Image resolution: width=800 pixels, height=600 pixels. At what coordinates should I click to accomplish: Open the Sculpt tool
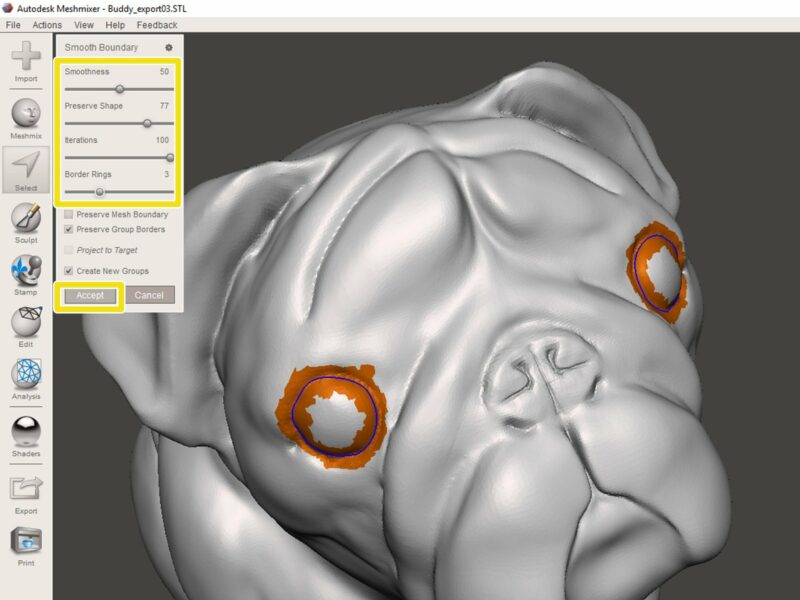(x=26, y=218)
